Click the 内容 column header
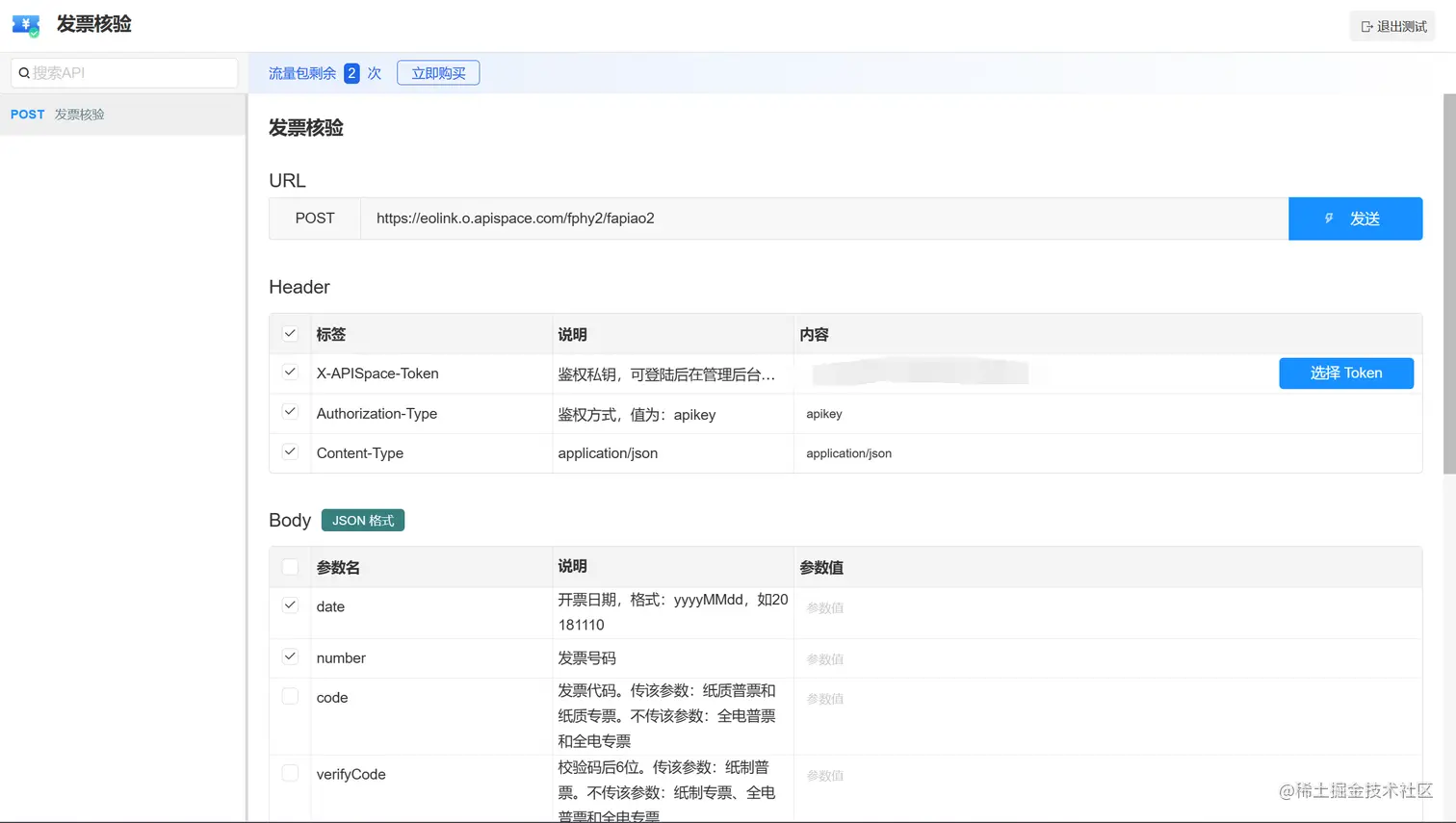Image resolution: width=1456 pixels, height=823 pixels. [x=814, y=335]
